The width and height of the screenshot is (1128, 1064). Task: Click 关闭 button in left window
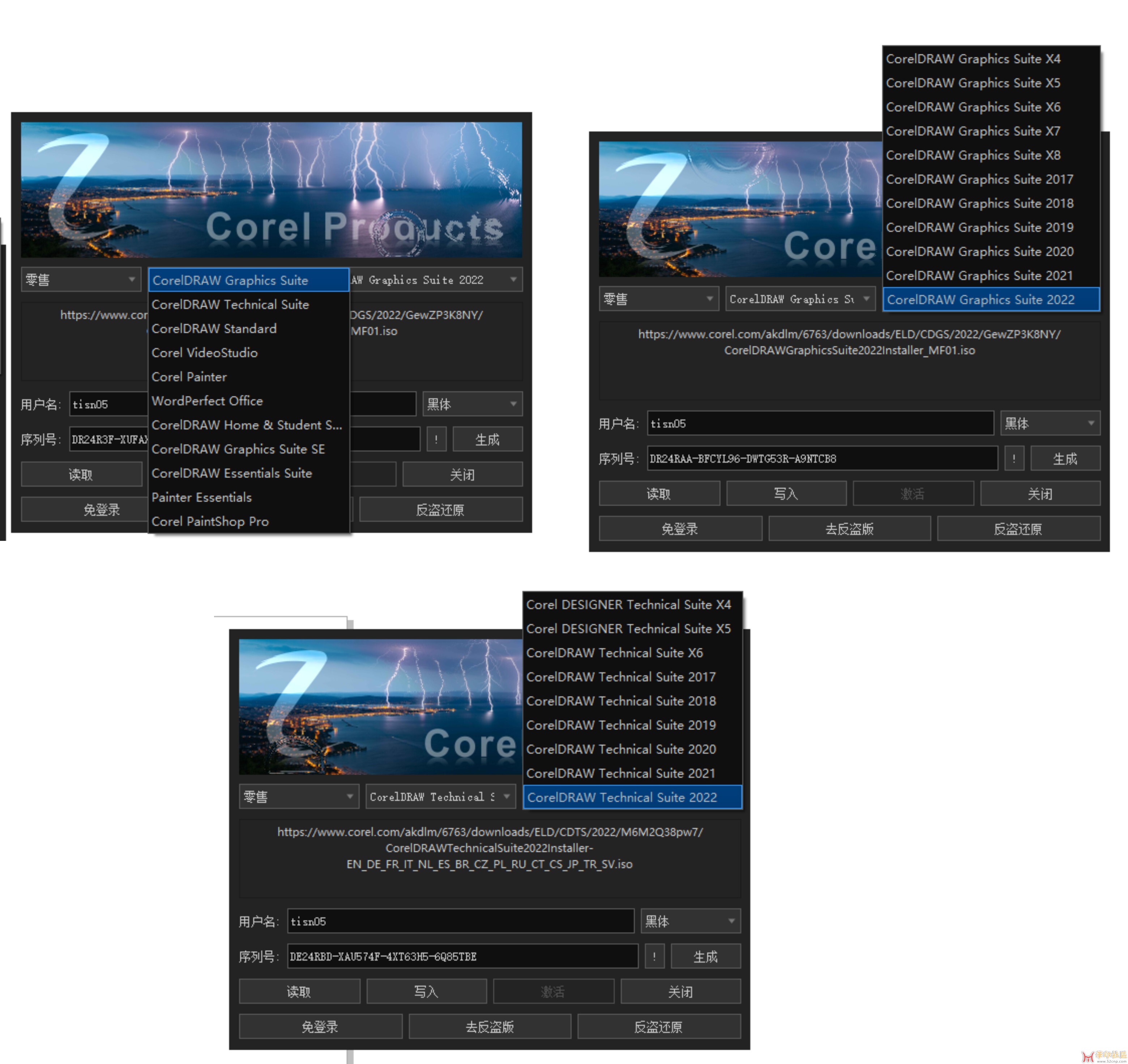click(x=462, y=474)
